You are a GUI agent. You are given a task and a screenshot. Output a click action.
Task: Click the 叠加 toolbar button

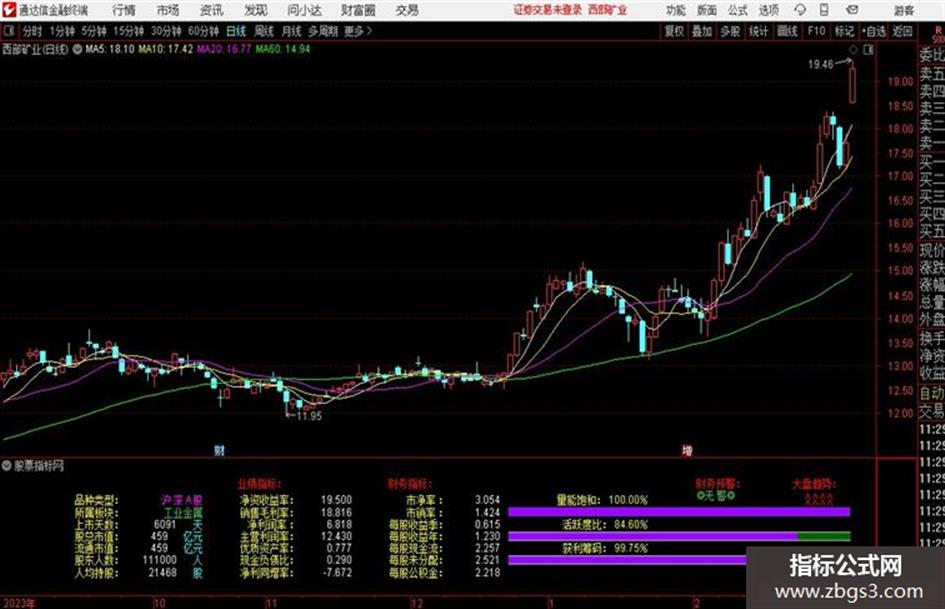702,31
